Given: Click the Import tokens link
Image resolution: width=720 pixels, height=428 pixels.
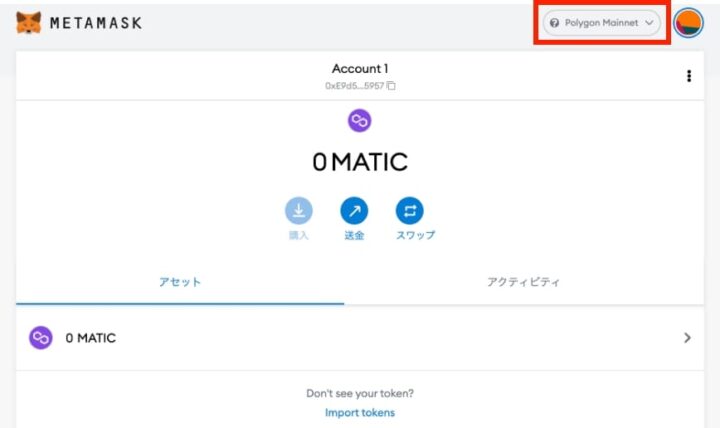Looking at the screenshot, I should pyautogui.click(x=360, y=412).
